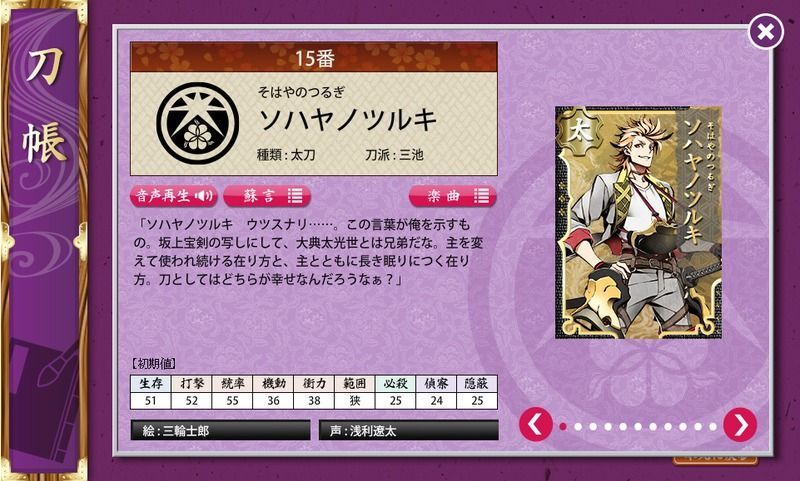
Task: Click the 太 sword-type badge on card
Action: (578, 132)
